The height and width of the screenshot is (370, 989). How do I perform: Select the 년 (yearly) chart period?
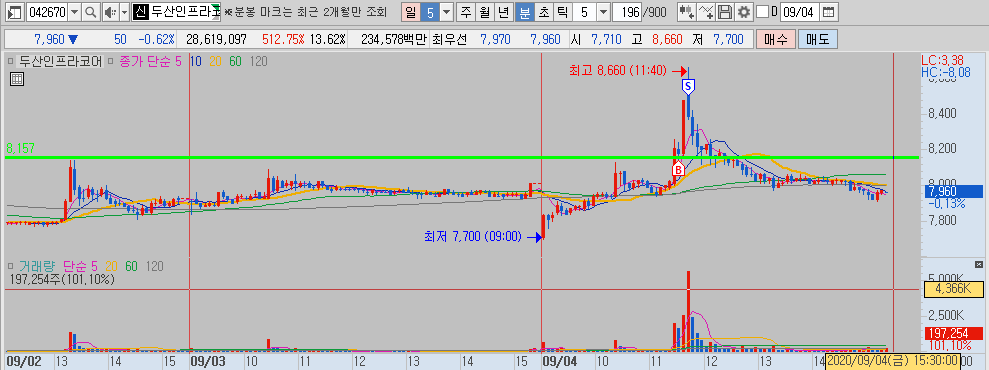tap(503, 11)
